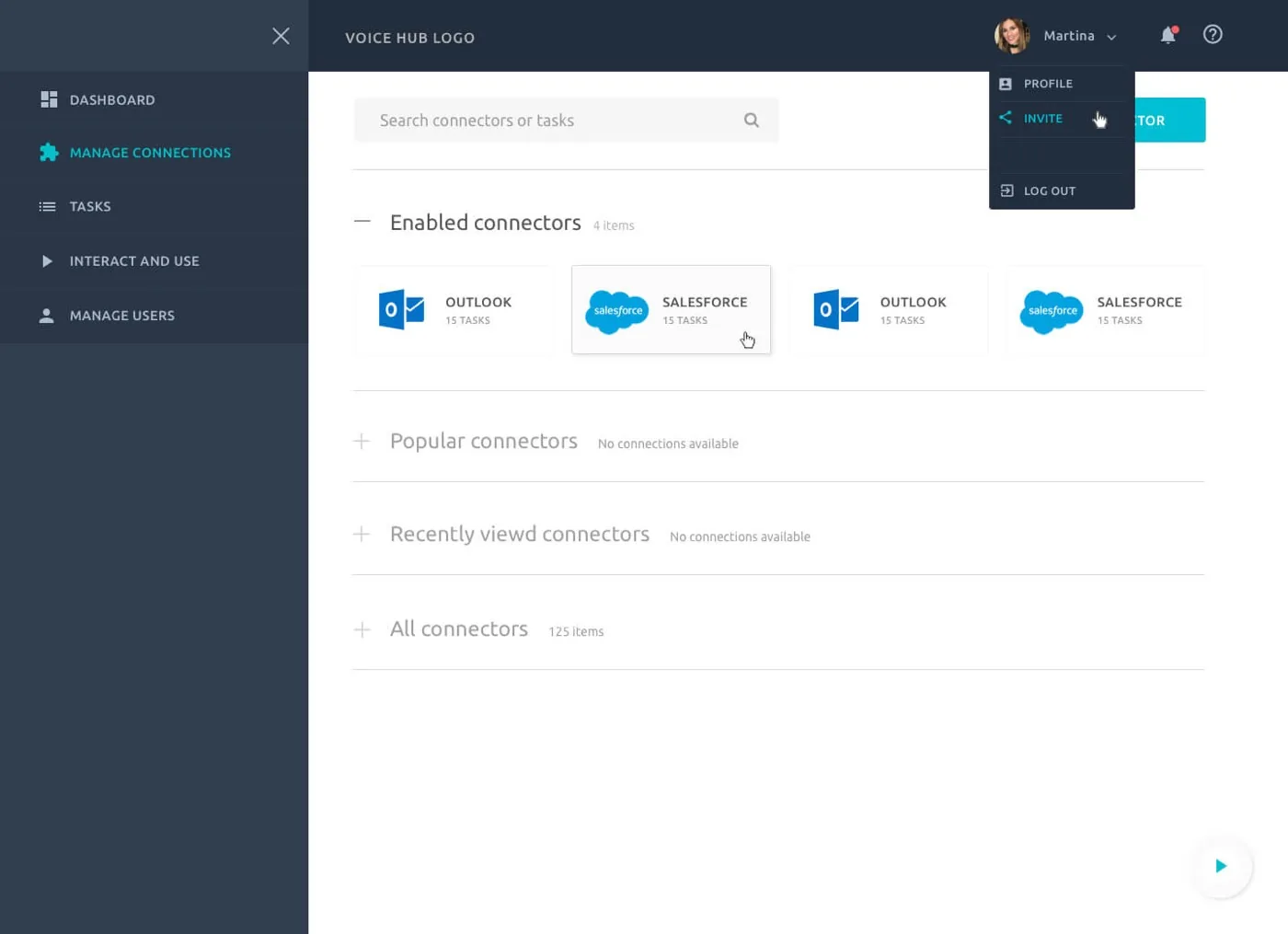1288x934 pixels.
Task: Close the sidebar with the X icon
Action: pos(281,36)
